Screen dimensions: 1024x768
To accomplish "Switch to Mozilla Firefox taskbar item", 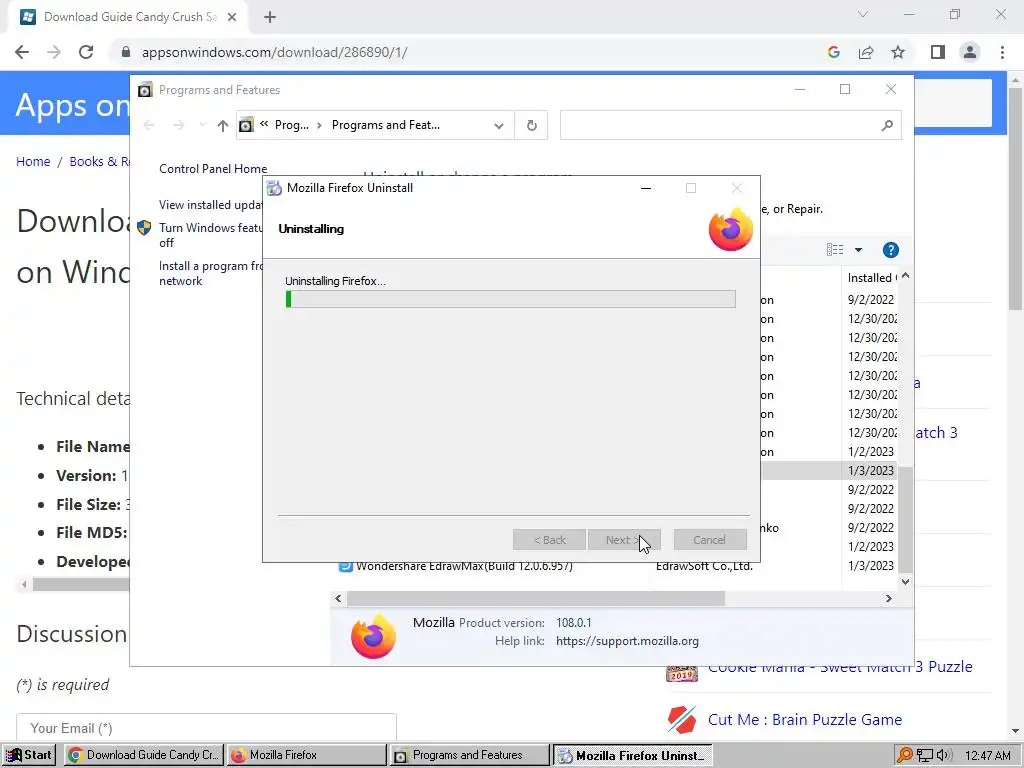I will (x=307, y=755).
